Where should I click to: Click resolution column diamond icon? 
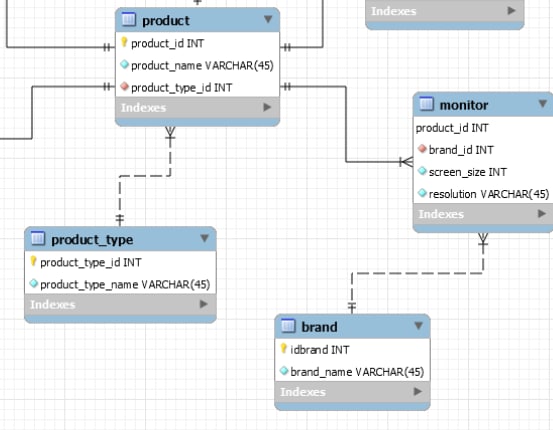[x=422, y=193]
